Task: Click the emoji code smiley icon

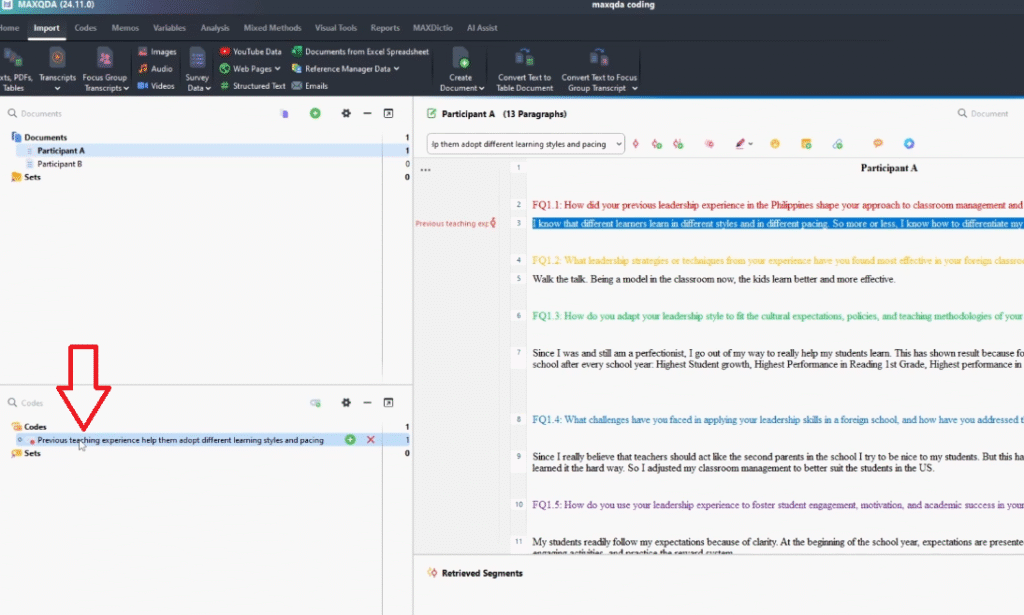Action: (774, 144)
